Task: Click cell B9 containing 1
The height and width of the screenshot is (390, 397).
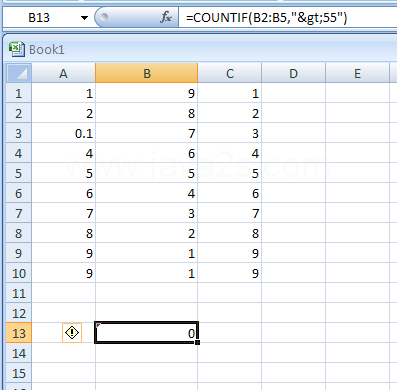Action: (x=147, y=253)
